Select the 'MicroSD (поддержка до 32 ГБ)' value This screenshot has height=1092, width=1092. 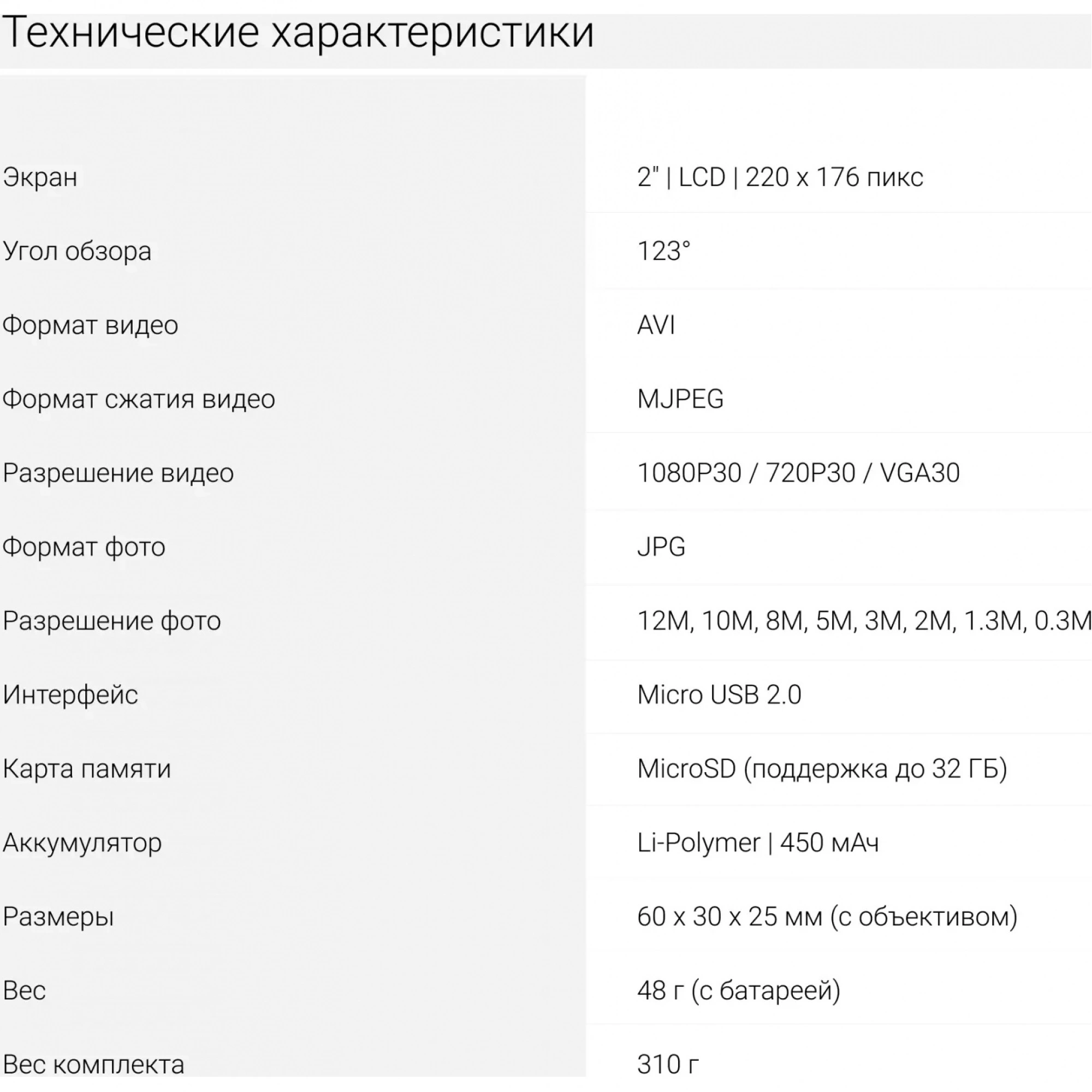822,769
